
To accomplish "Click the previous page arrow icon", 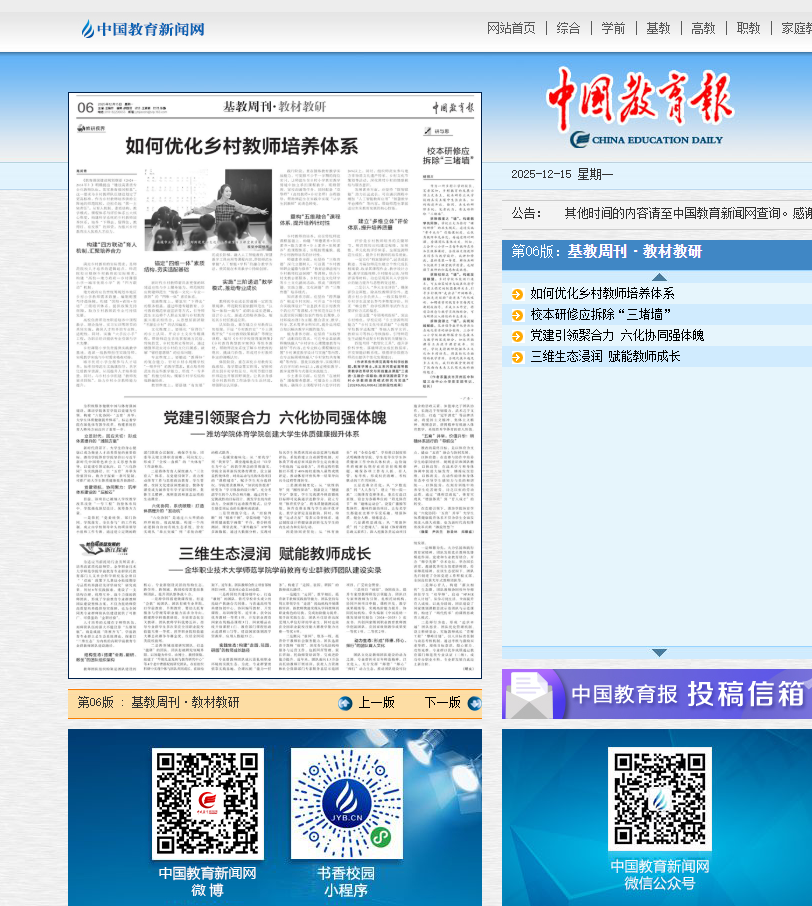I will tap(345, 703).
